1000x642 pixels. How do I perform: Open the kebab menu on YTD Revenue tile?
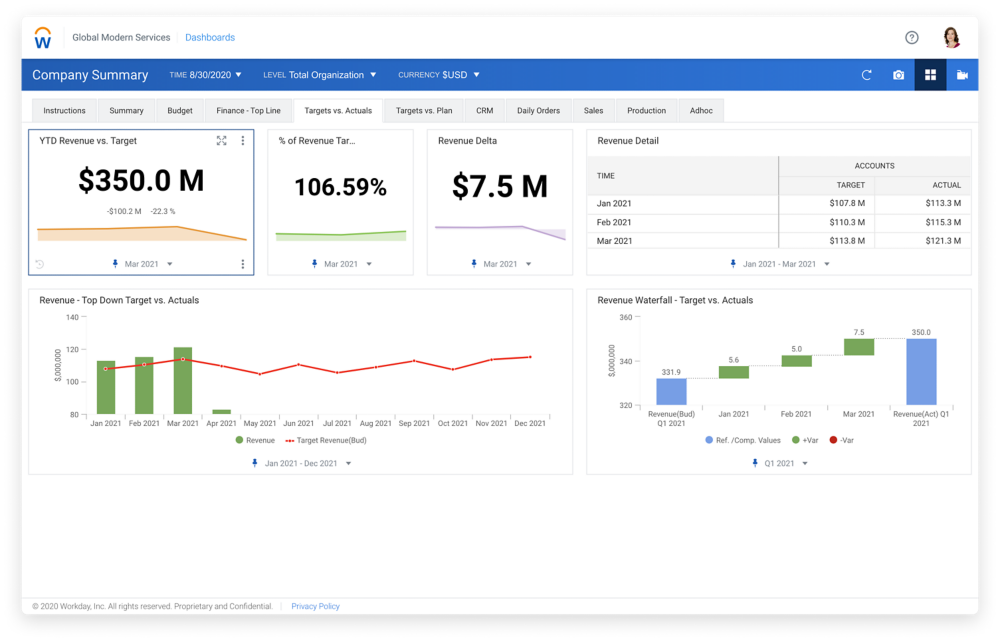243,141
